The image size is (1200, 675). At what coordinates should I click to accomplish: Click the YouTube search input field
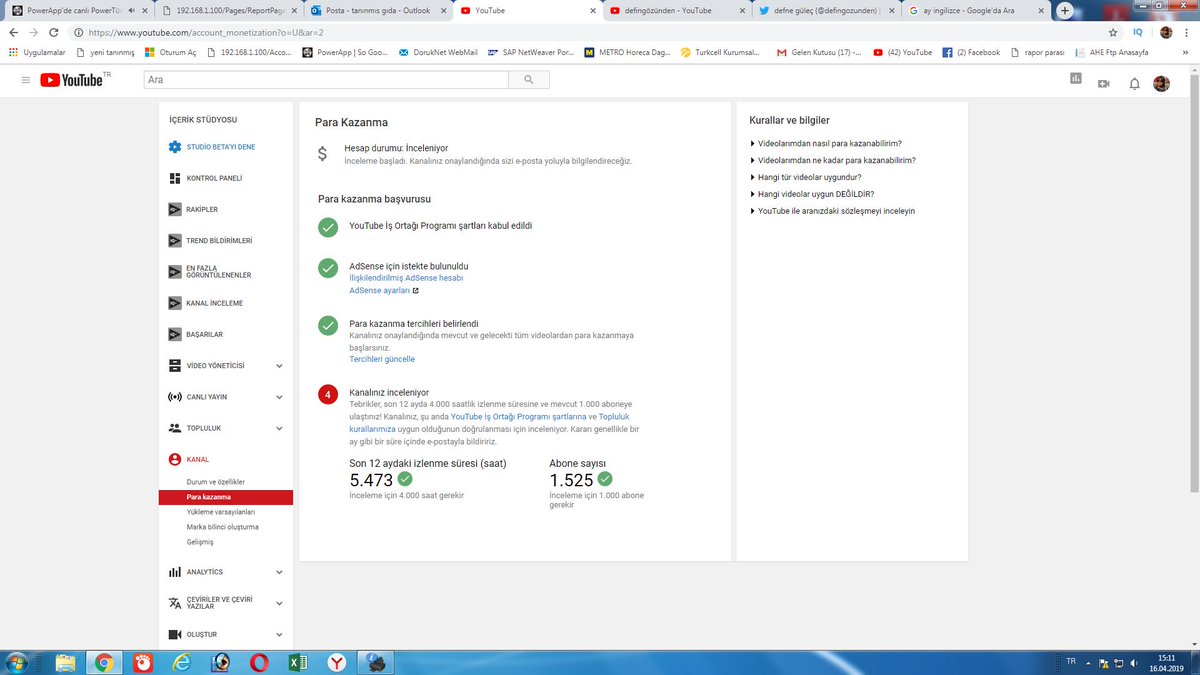point(326,80)
